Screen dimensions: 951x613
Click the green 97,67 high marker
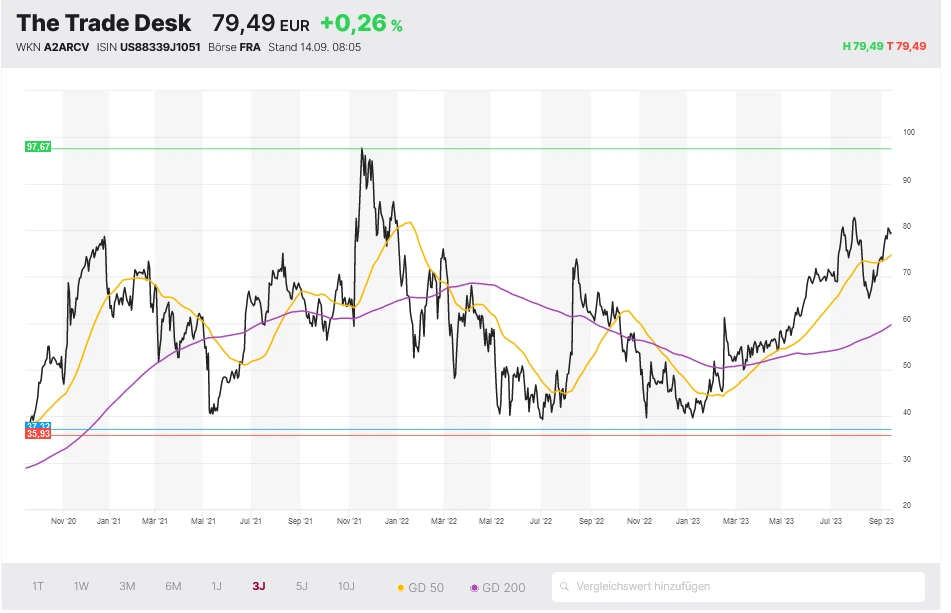[38, 147]
